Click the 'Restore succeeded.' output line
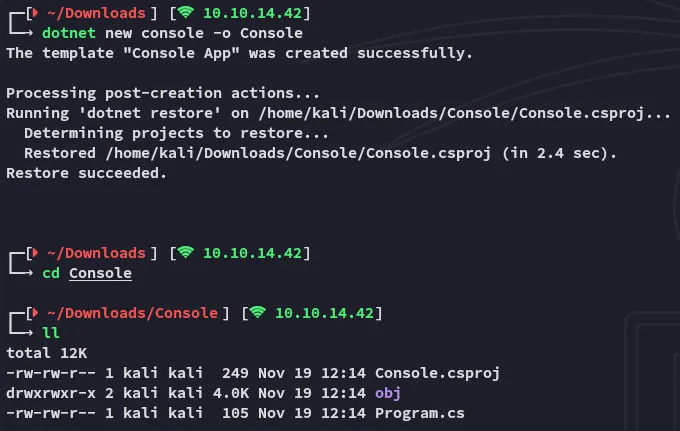 [x=86, y=172]
